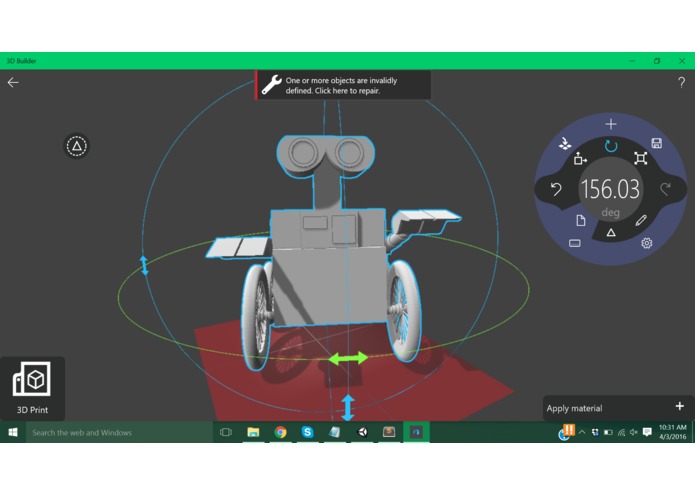Select the Scale tool icon
Screen dimensions: 695x494
pos(640,158)
